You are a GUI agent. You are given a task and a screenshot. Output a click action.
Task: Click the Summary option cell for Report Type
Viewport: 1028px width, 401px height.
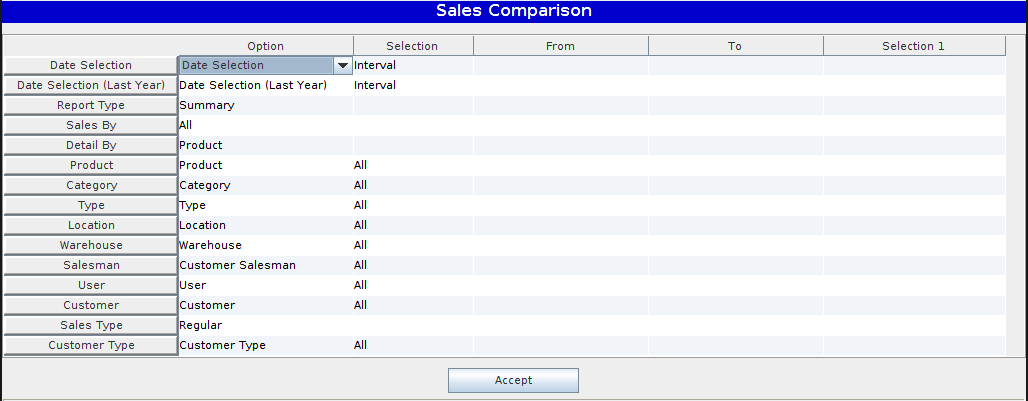265,105
